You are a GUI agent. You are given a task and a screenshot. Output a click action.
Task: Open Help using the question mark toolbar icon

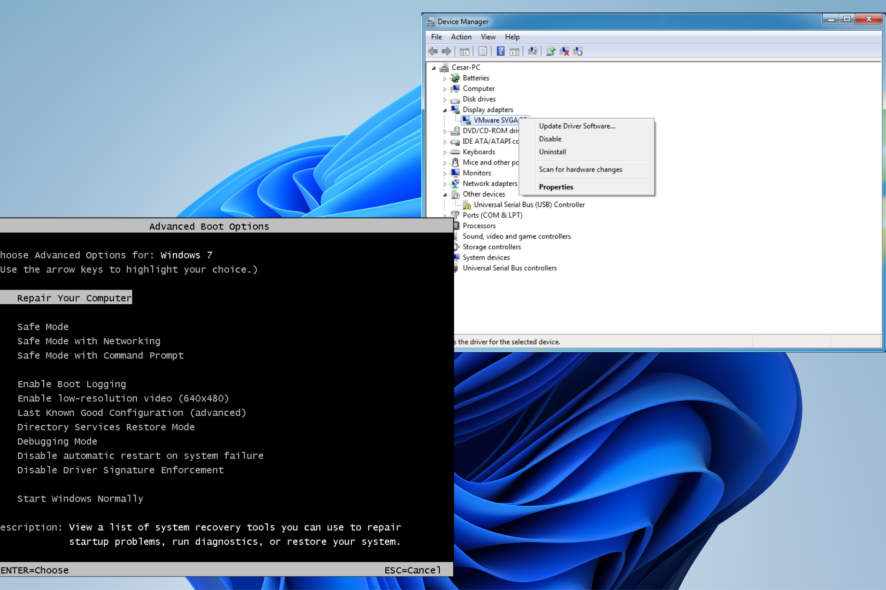pos(501,51)
